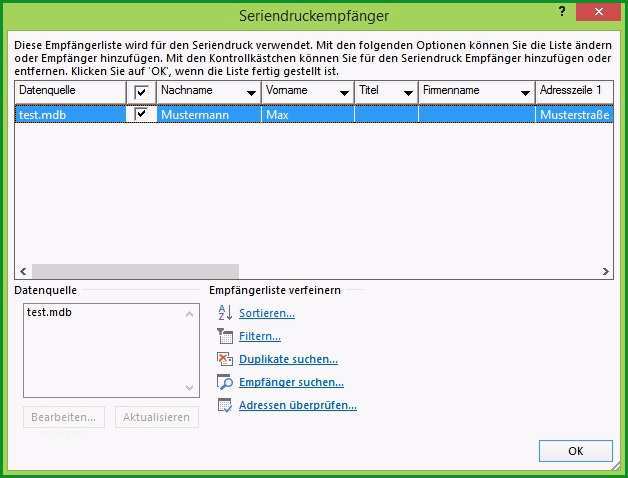Click the validate addresses icon
Image resolution: width=628 pixels, height=478 pixels.
[225, 405]
